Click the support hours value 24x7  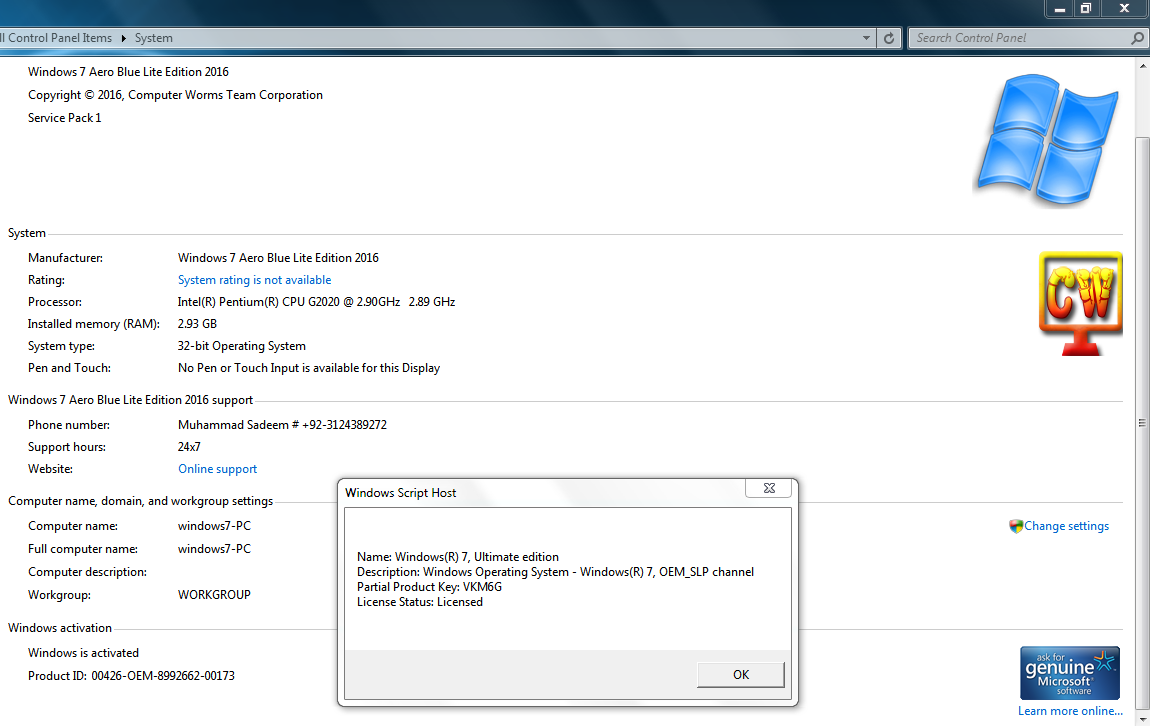189,447
